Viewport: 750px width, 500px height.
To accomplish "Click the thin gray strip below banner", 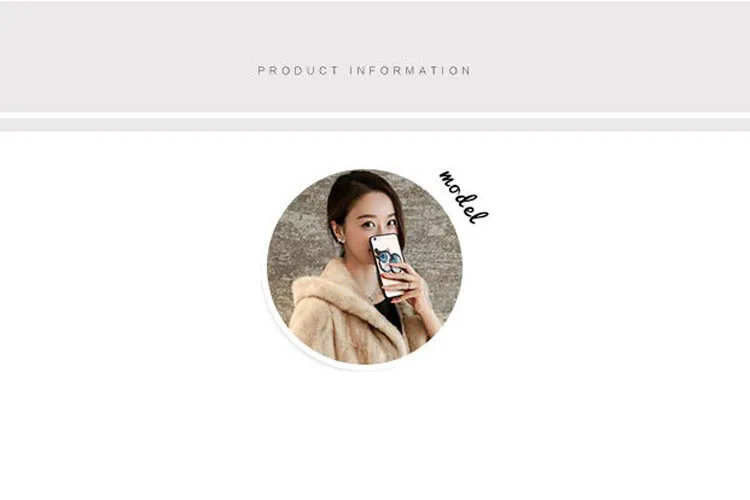I will (x=375, y=124).
